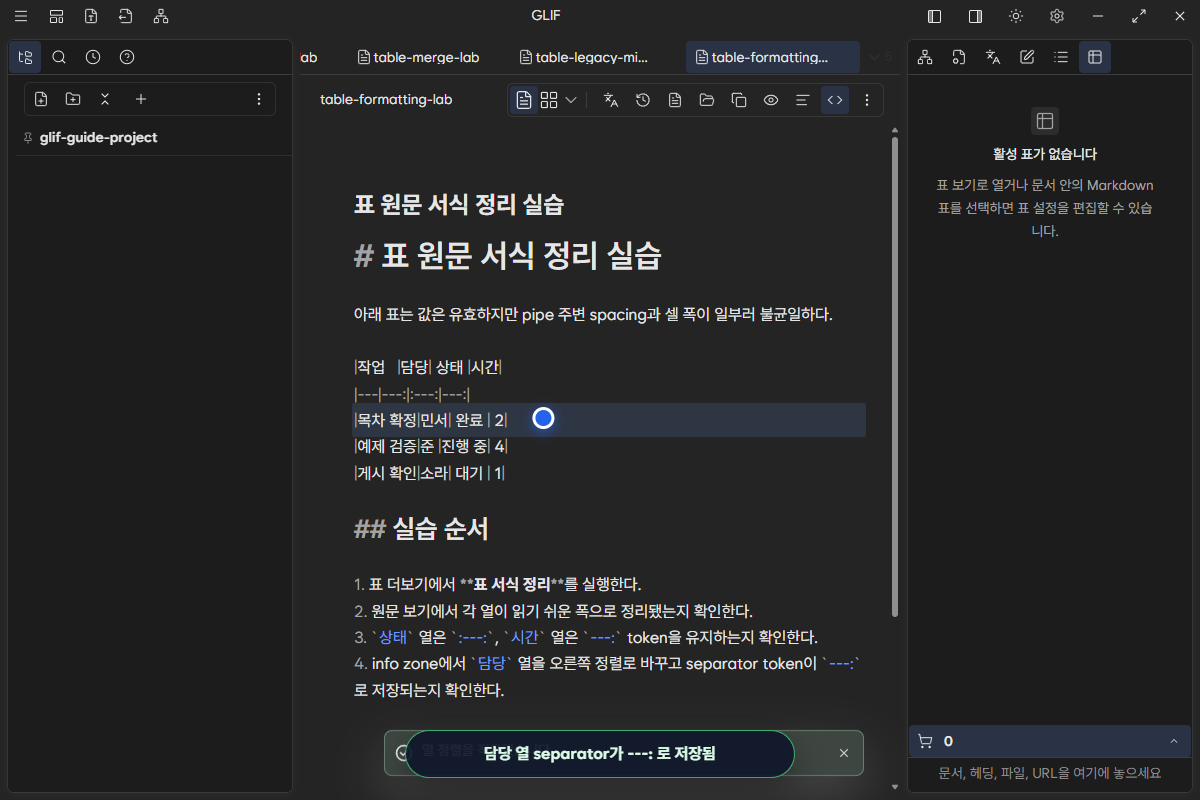Expand the view mode dropdown chevron
Image resolution: width=1200 pixels, height=800 pixels.
[571, 100]
